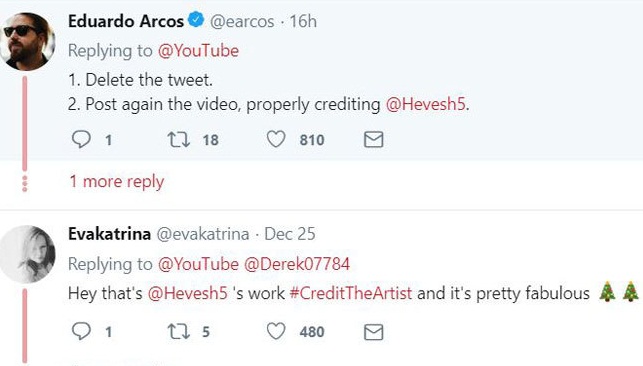
Task: Retweet Eduardo Arcos's tweet
Action: (x=179, y=139)
